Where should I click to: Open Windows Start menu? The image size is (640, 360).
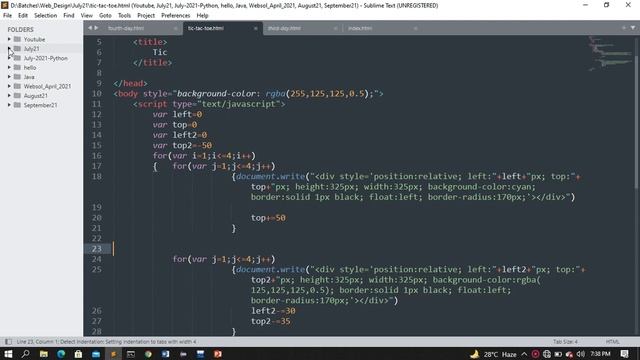tap(8, 354)
